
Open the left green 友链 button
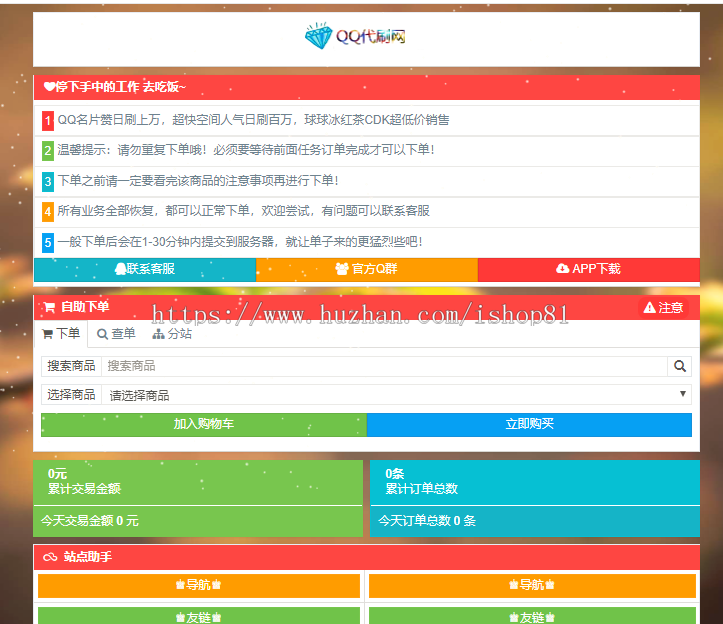199,616
